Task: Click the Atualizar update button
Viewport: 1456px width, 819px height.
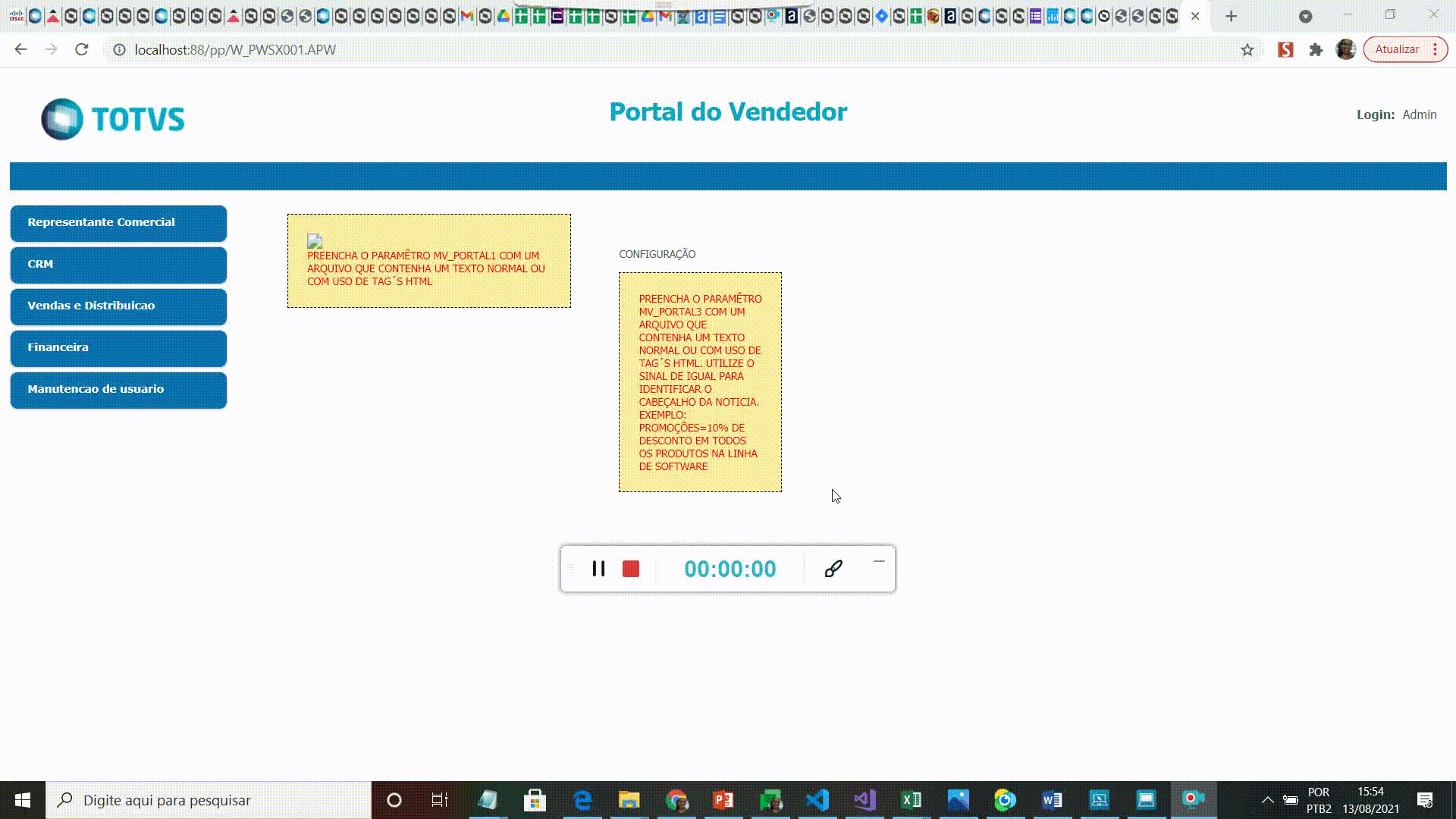Action: (x=1397, y=49)
